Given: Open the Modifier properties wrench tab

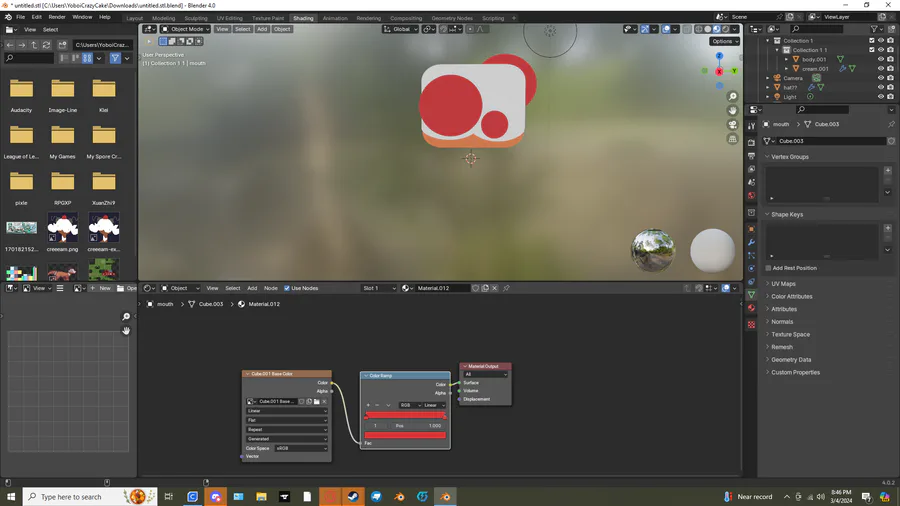Looking at the screenshot, I should [x=751, y=242].
